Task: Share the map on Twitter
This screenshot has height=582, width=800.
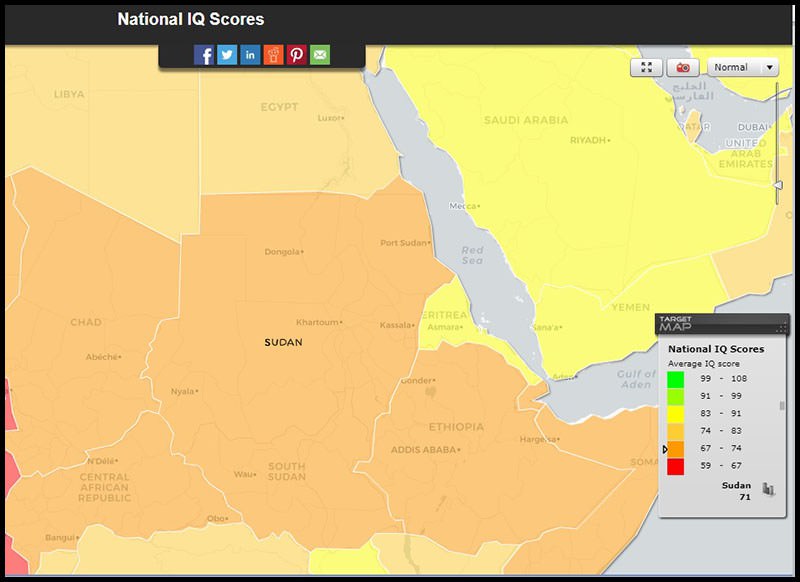Action: [x=227, y=55]
